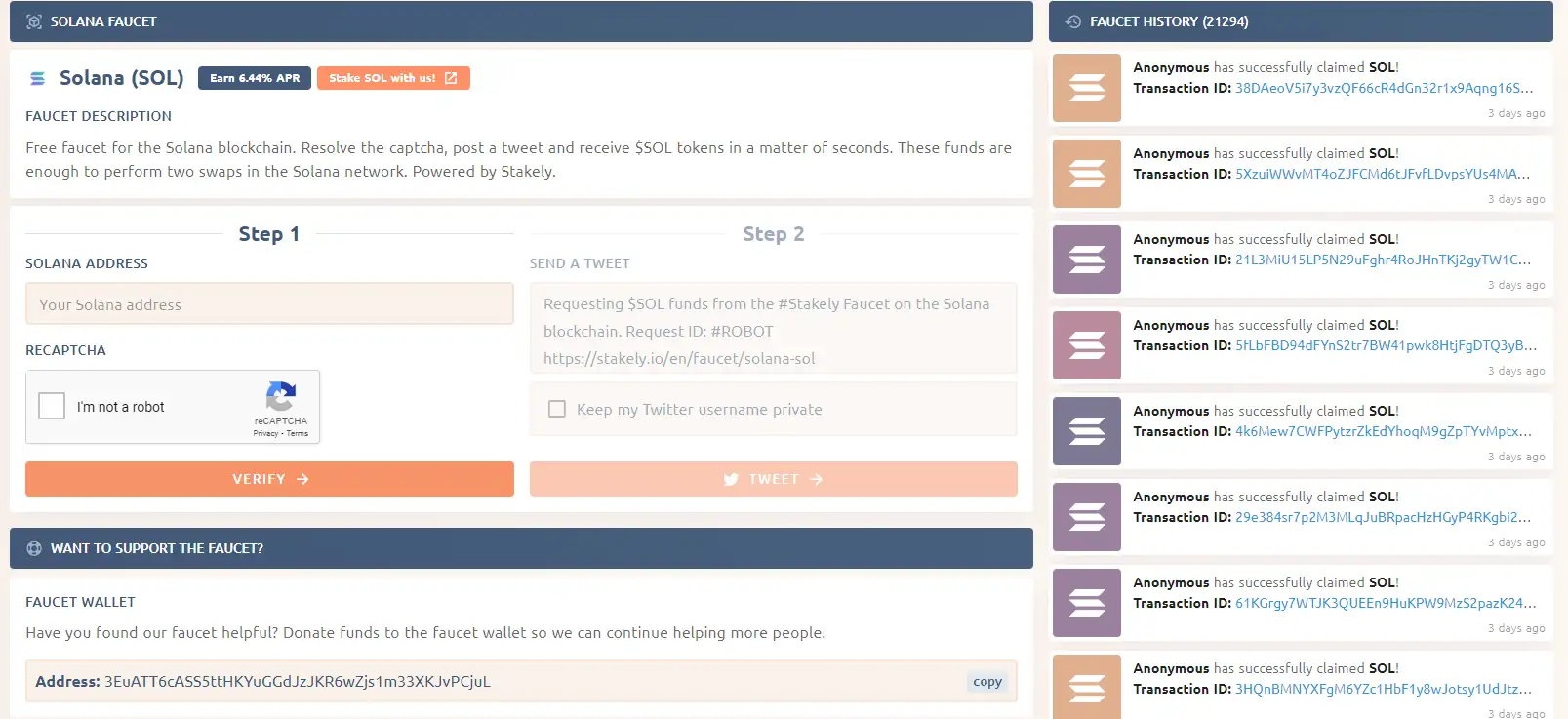
Task: Click the faucet address 3EuATT6cASS5ttHKYuGGdJzJKR6wZjs1m33XKJvPCjuL
Action: coord(298,682)
